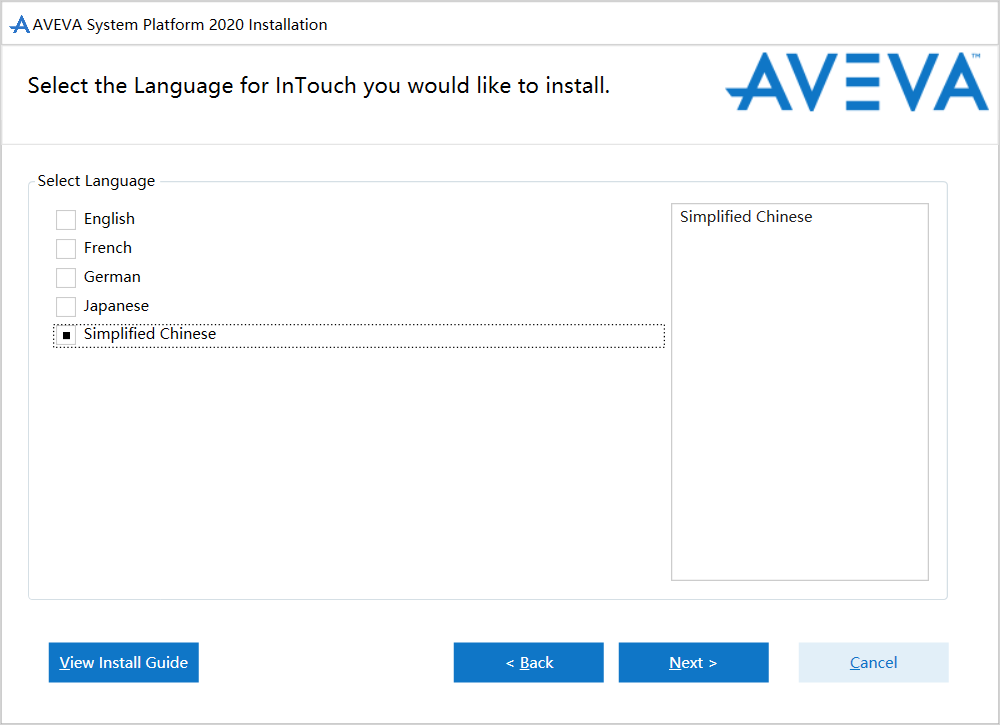The height and width of the screenshot is (725, 1000).
Task: Click the large AVEVA logo
Action: [856, 82]
